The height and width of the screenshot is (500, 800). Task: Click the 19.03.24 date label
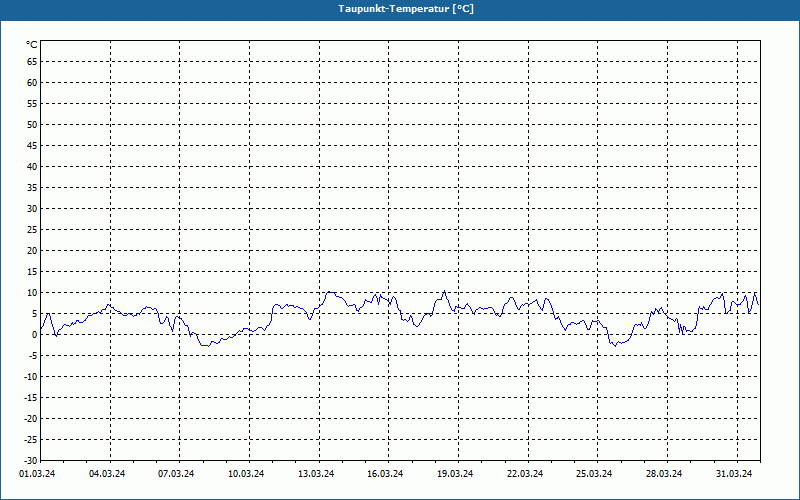coord(455,474)
